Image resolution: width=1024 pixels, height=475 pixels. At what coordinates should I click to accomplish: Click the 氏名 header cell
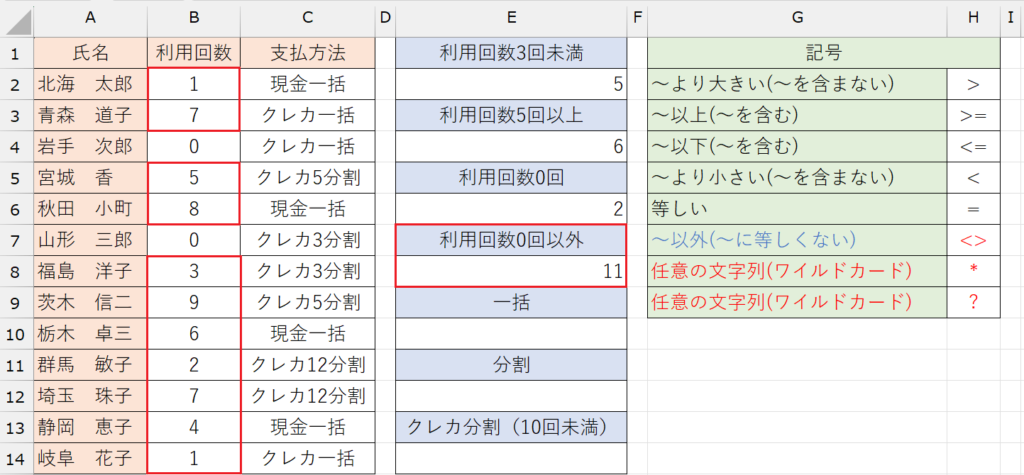[x=91, y=52]
